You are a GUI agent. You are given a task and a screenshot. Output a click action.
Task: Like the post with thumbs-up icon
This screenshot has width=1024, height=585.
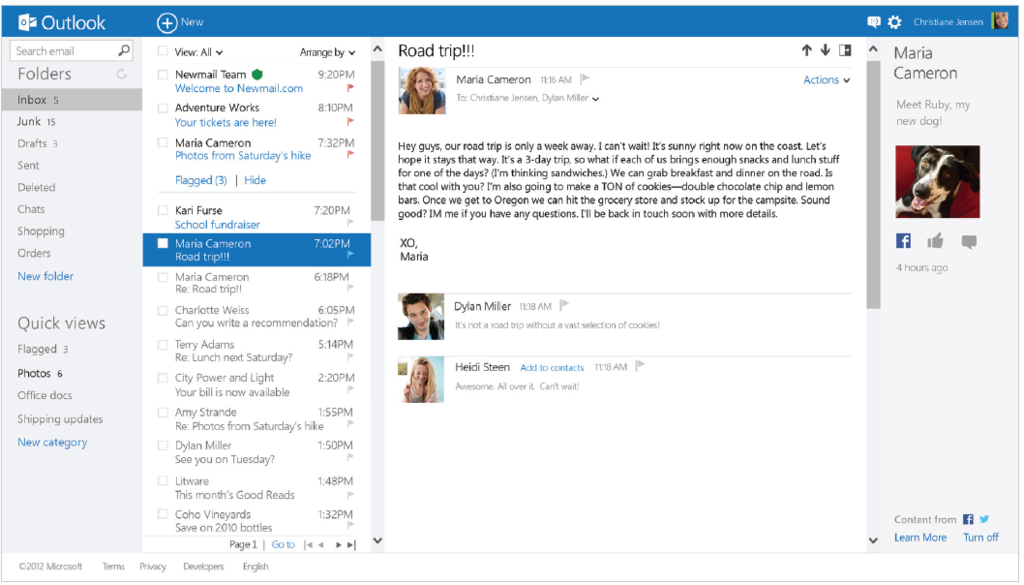[935, 242]
